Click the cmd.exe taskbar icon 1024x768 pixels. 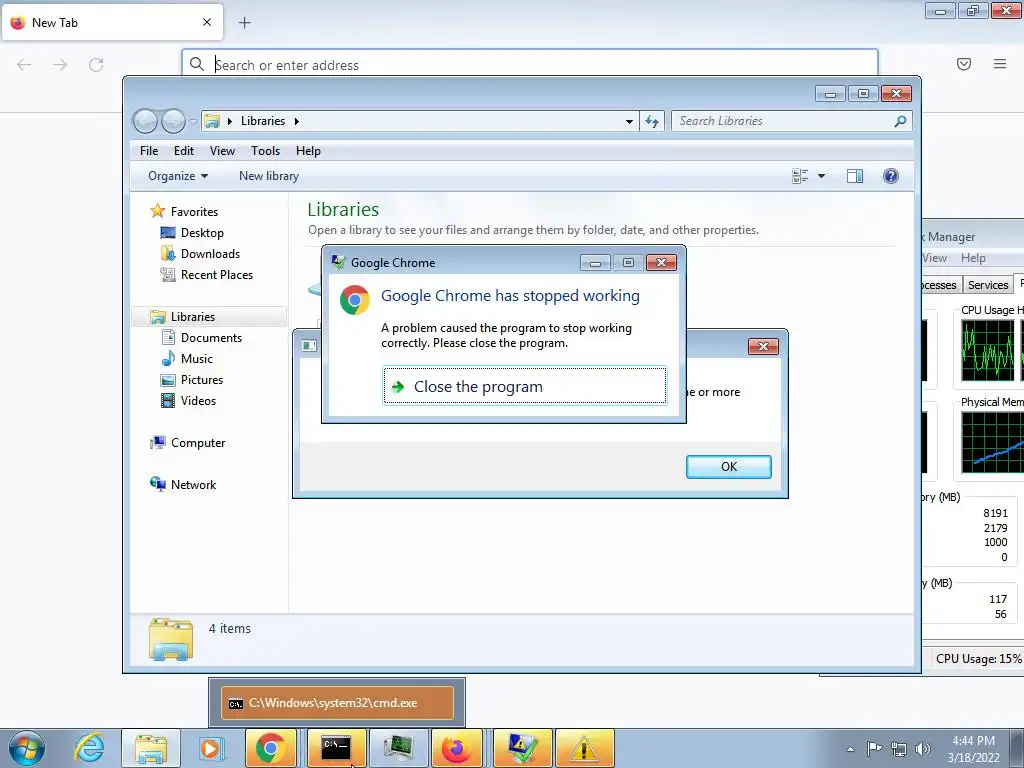336,748
